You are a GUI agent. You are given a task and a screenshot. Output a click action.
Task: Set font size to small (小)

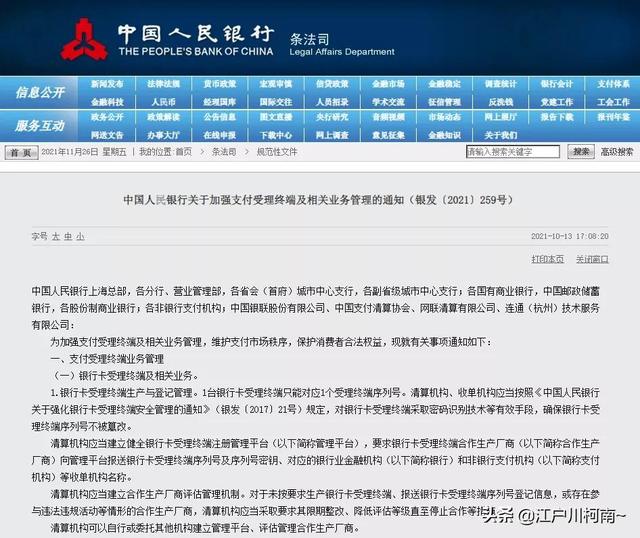point(80,236)
